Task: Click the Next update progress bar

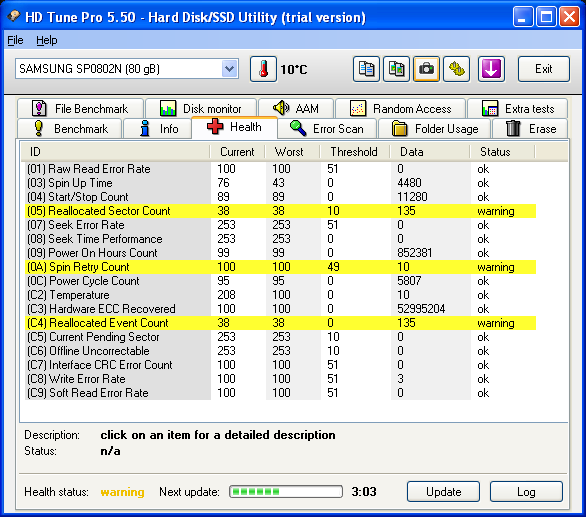Action: (x=286, y=492)
